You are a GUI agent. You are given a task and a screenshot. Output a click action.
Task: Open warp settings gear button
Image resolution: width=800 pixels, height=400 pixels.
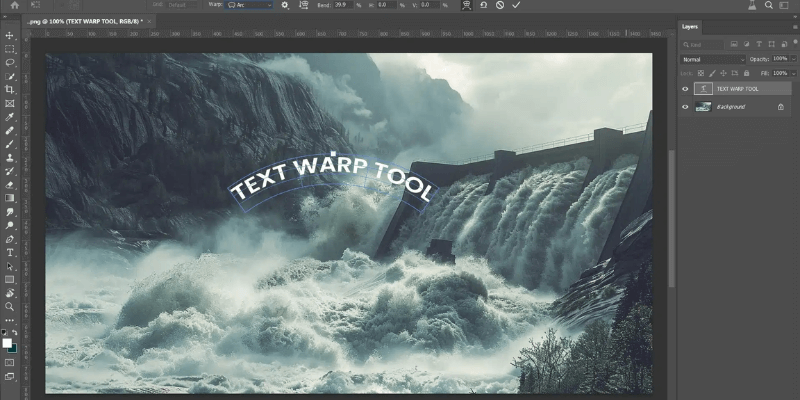pyautogui.click(x=285, y=5)
